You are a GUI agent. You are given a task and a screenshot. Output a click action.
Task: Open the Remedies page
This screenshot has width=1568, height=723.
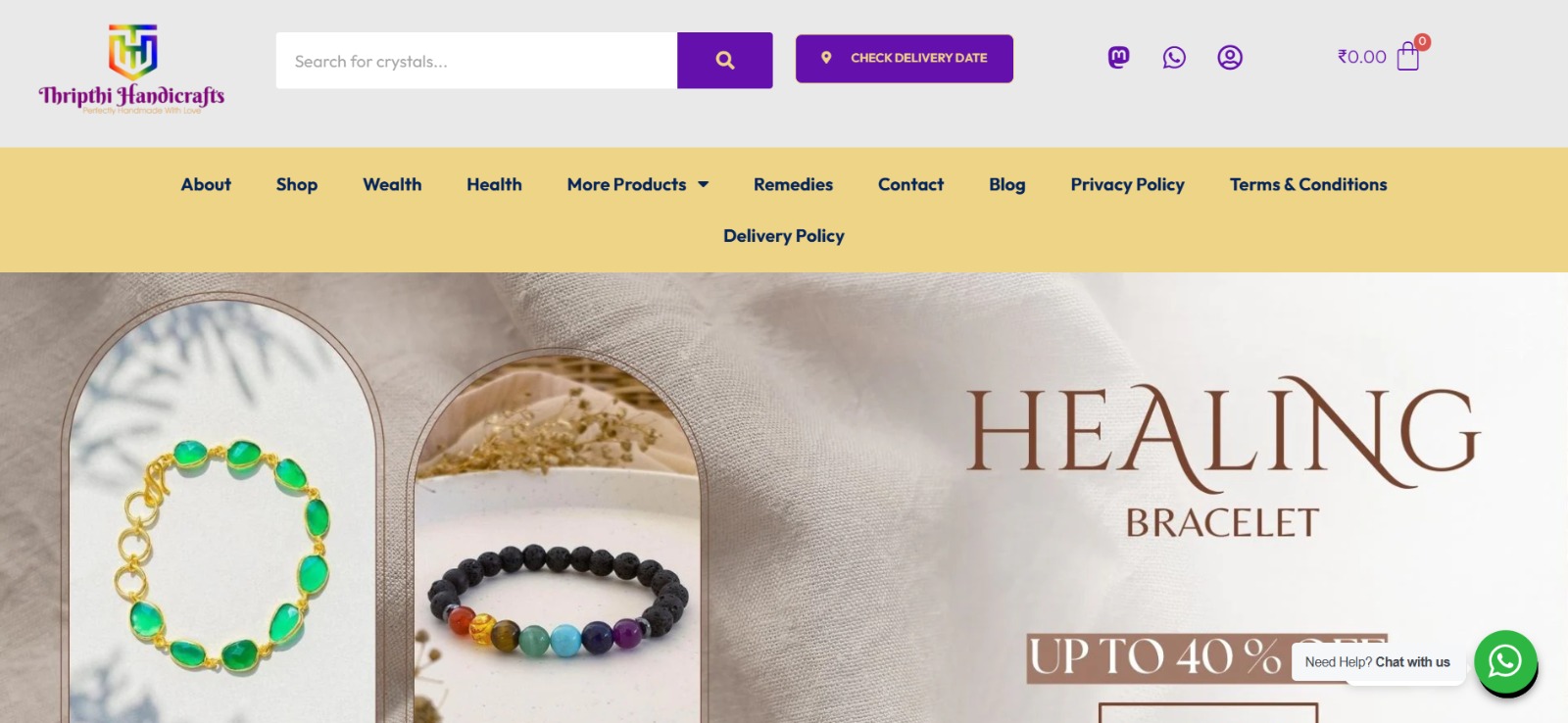(x=793, y=184)
